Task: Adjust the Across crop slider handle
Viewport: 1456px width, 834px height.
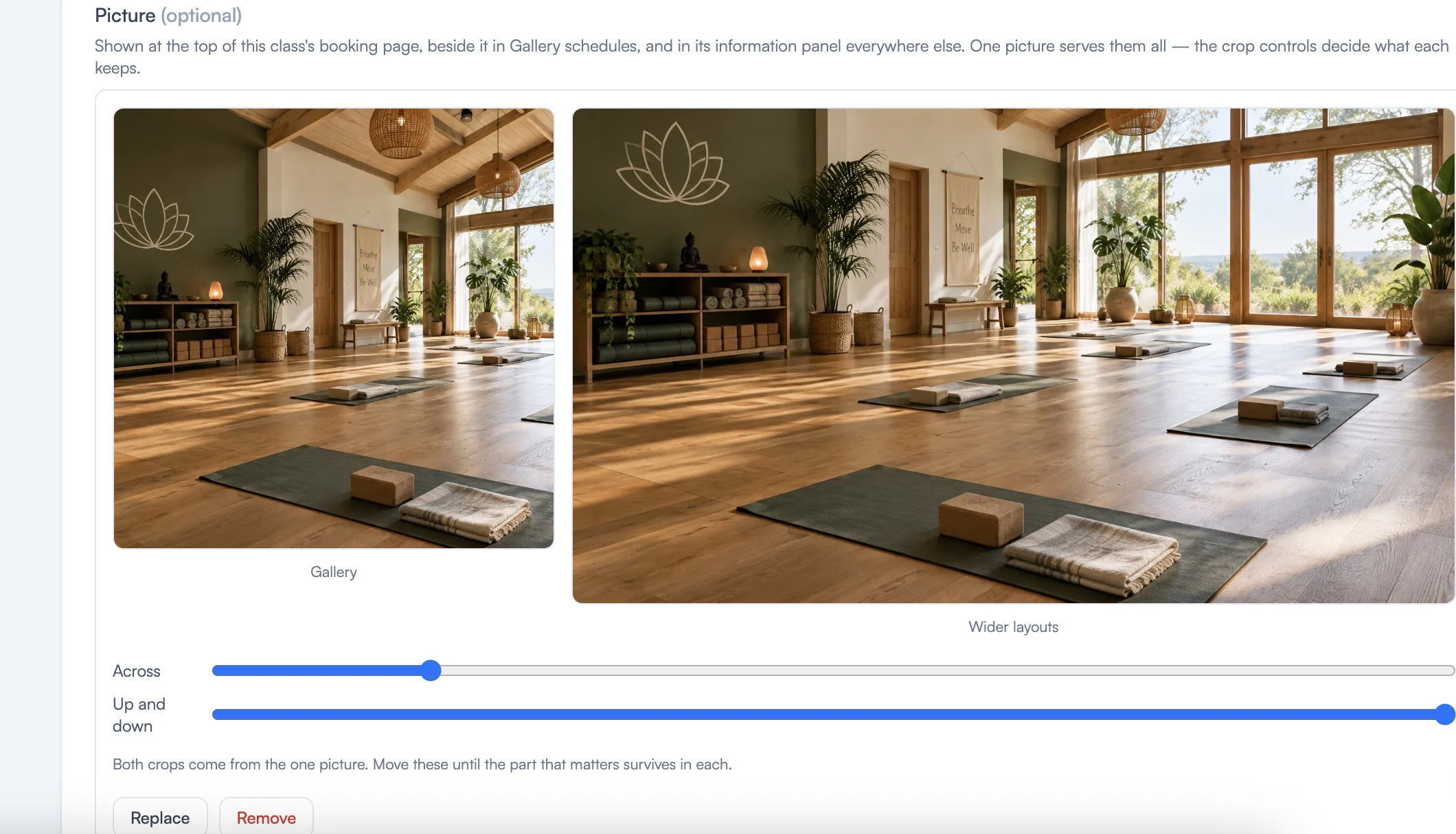Action: [431, 670]
